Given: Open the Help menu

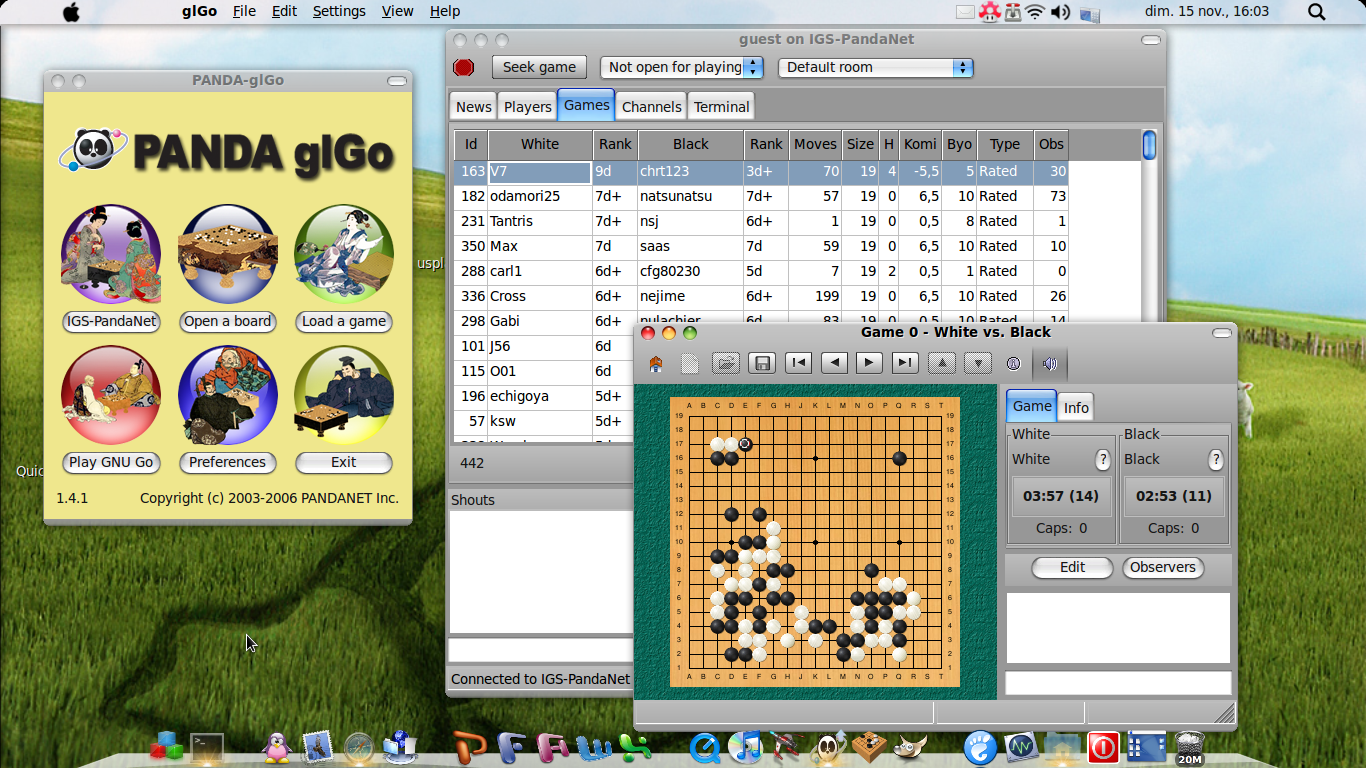Looking at the screenshot, I should coord(445,11).
